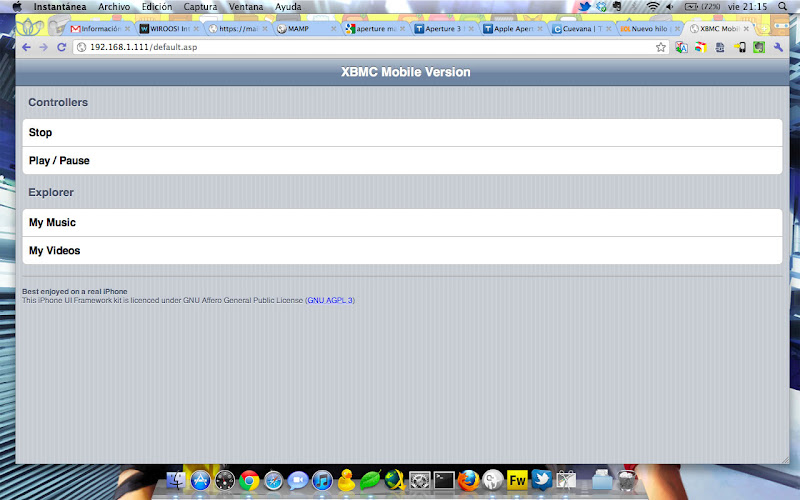
Task: Go back to the previous page
Action: tap(27, 47)
